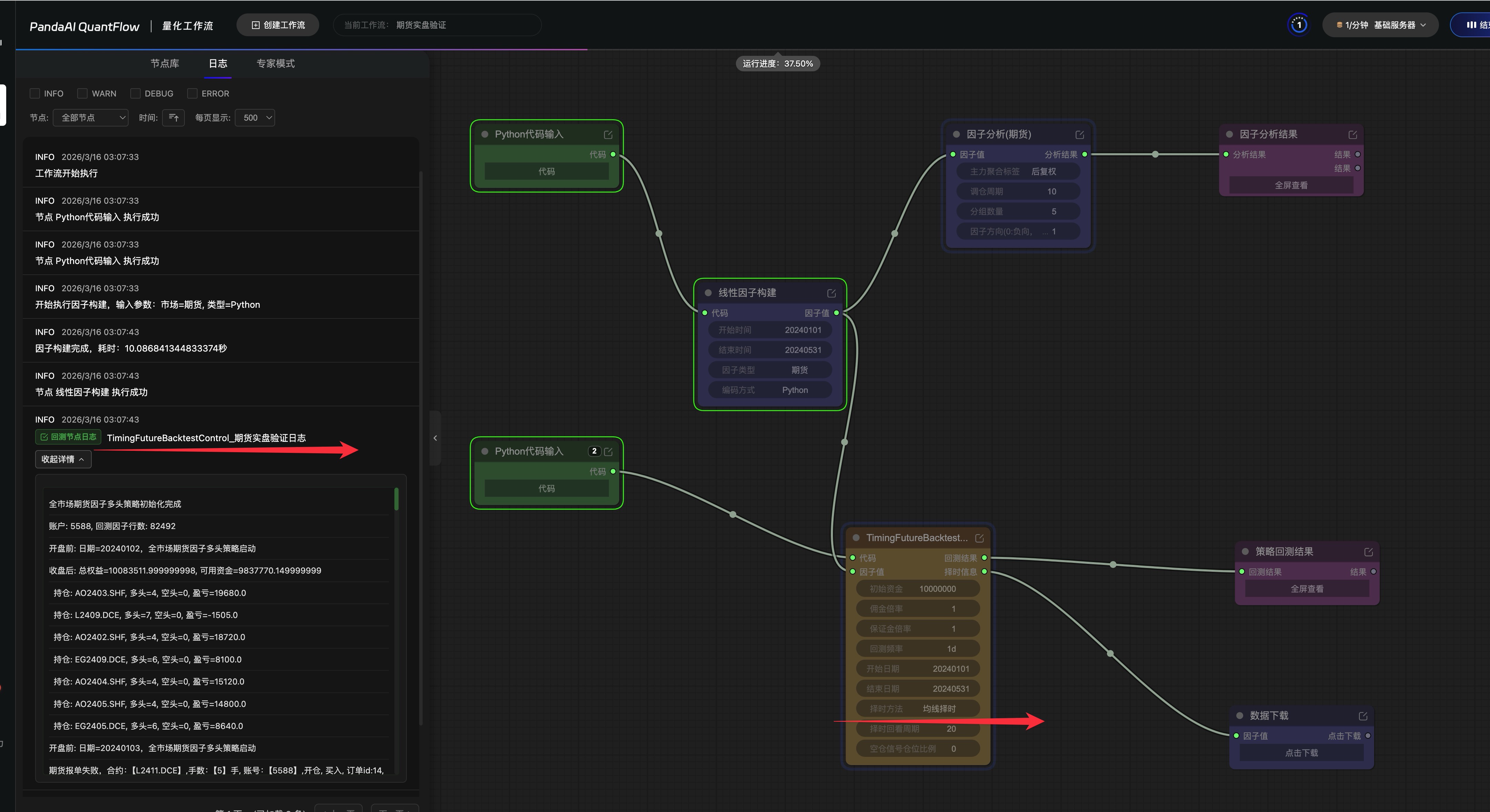Open the 专家模式 tab
Viewport: 1490px width, 812px height.
(x=276, y=64)
